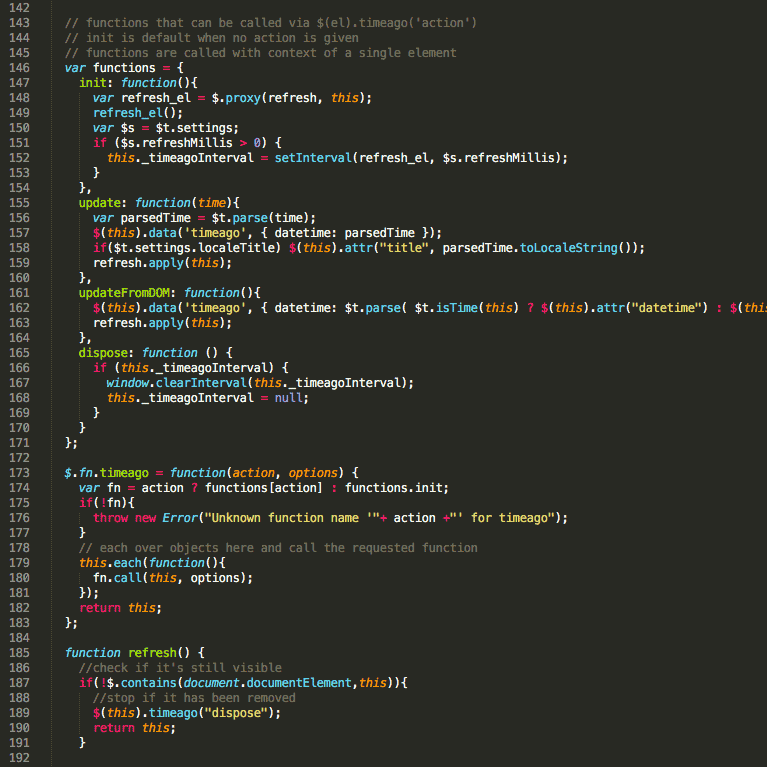Click the "dispose" string on line 189
The width and height of the screenshot is (767, 767).
tap(236, 713)
